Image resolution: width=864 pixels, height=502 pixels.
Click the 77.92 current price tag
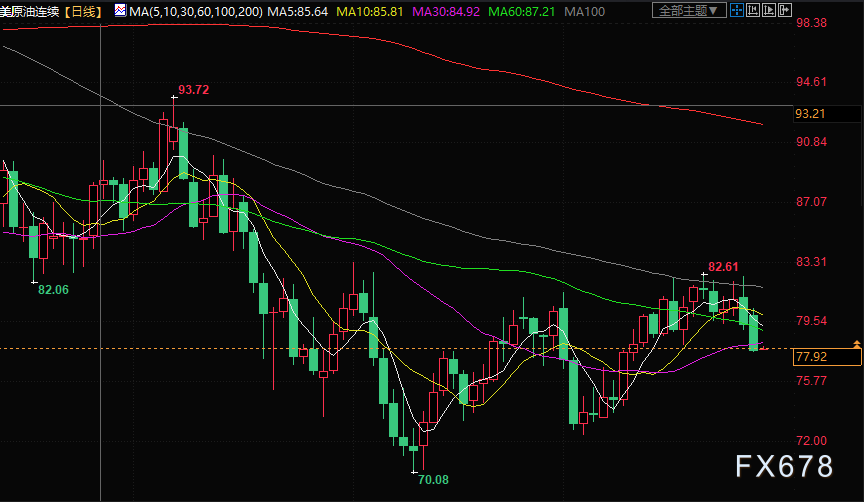811,356
